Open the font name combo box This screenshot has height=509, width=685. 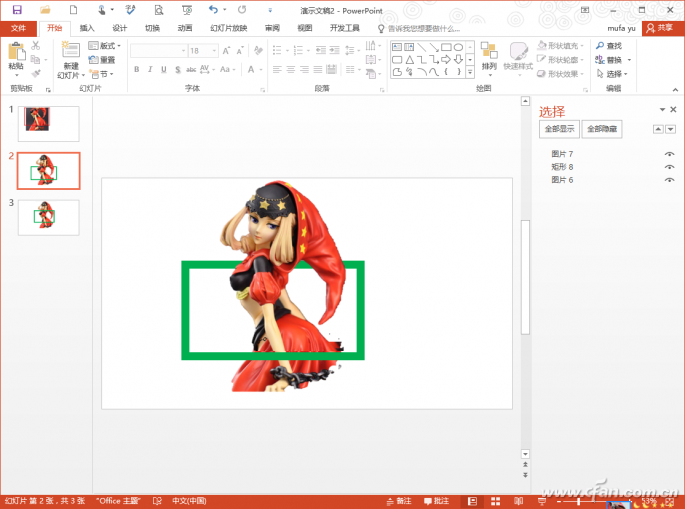(159, 51)
